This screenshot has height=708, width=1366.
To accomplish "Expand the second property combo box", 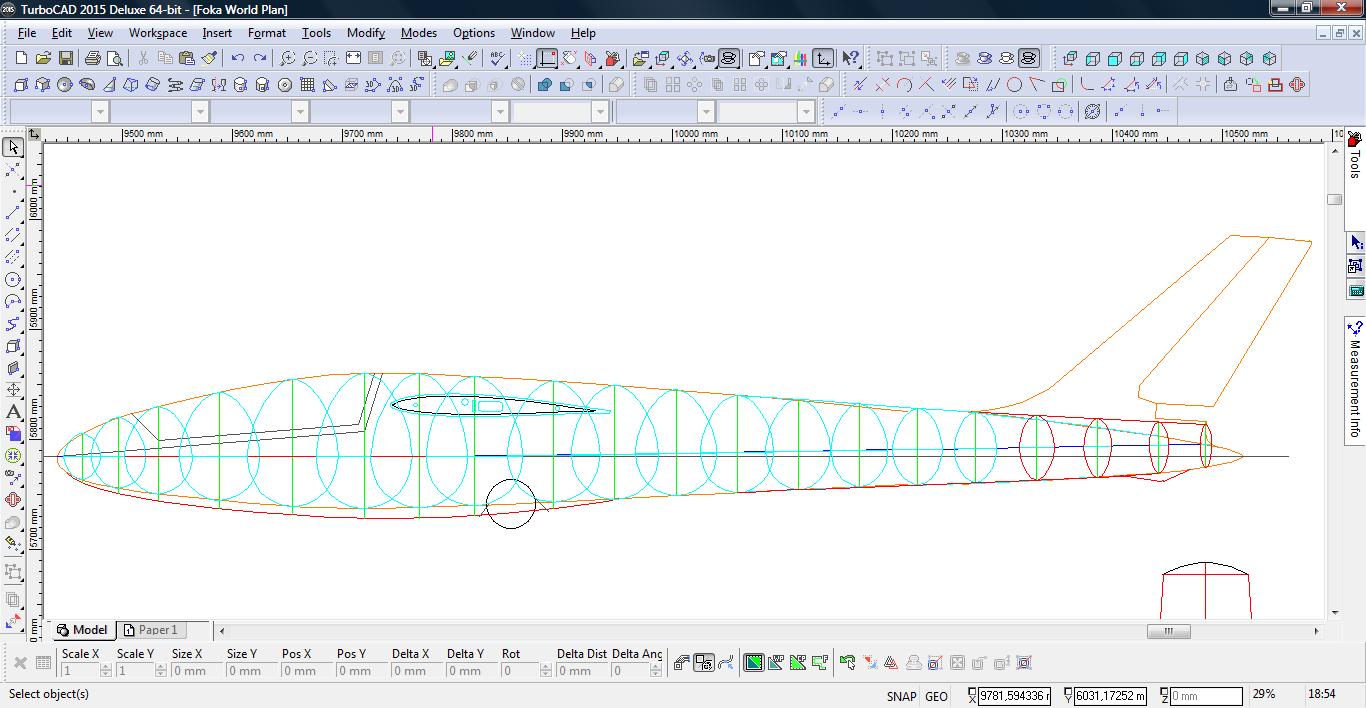I will pyautogui.click(x=200, y=111).
